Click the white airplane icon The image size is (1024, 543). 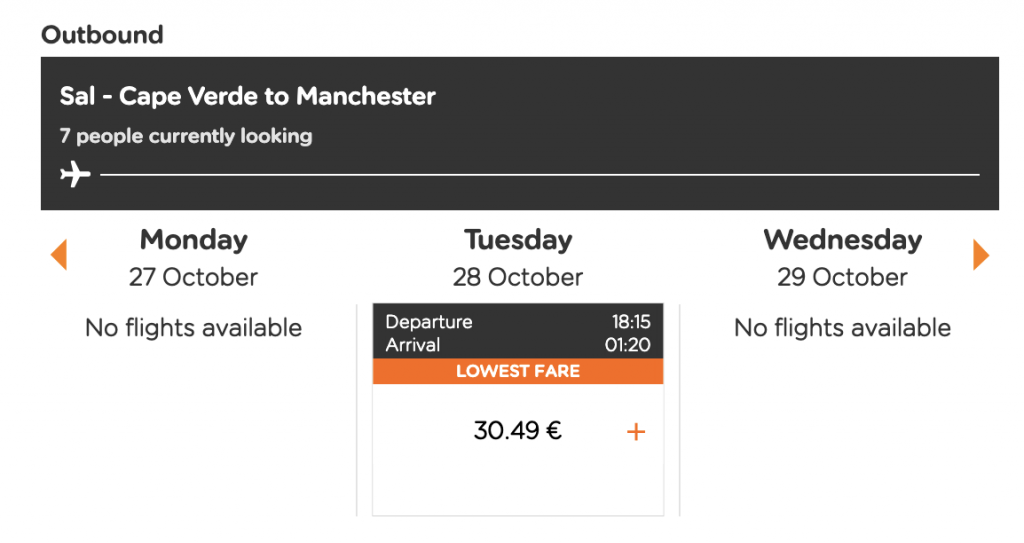click(75, 174)
